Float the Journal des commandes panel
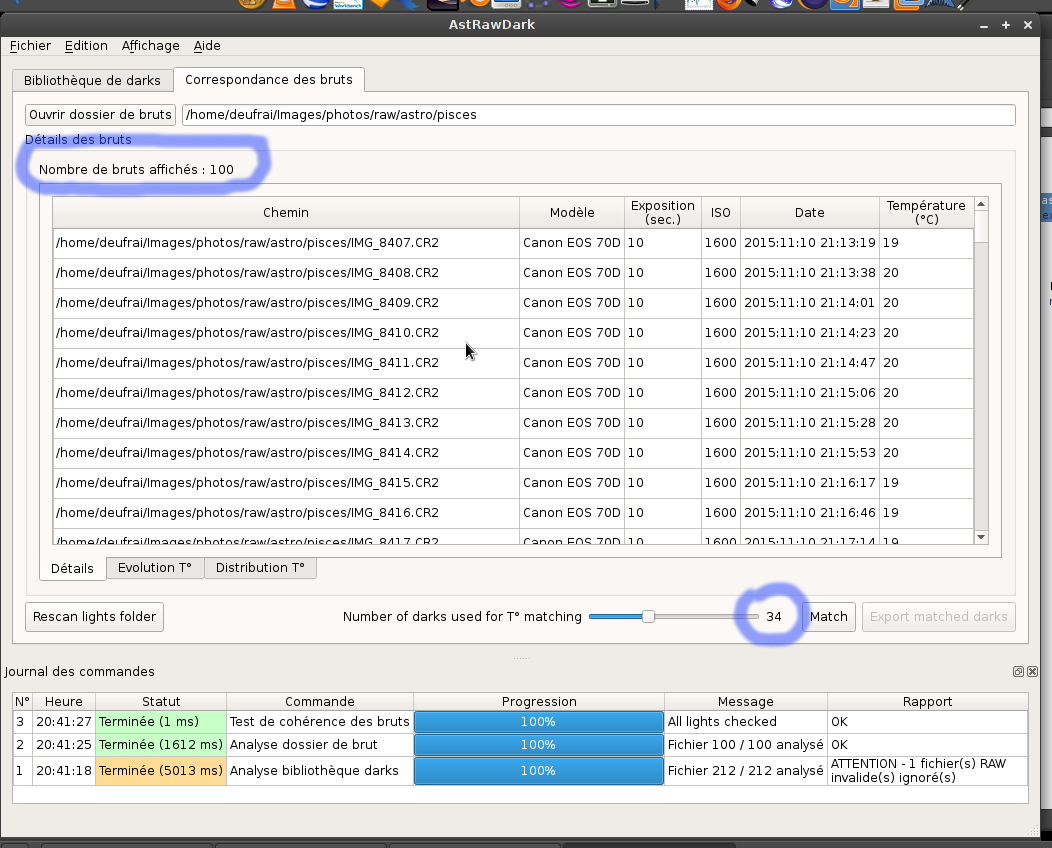Viewport: 1052px width, 848px height. [1018, 672]
